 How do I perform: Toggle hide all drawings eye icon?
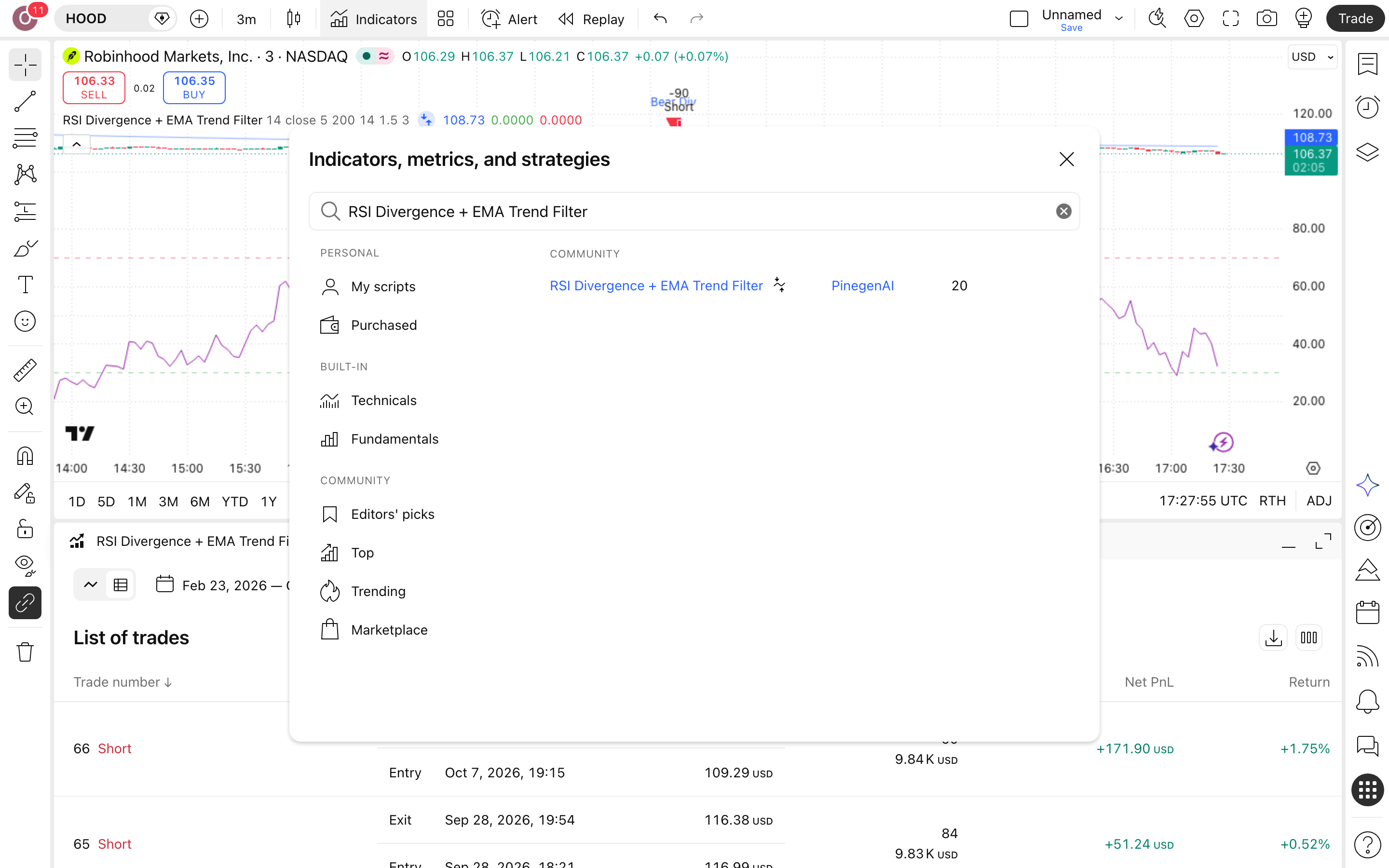(x=25, y=566)
